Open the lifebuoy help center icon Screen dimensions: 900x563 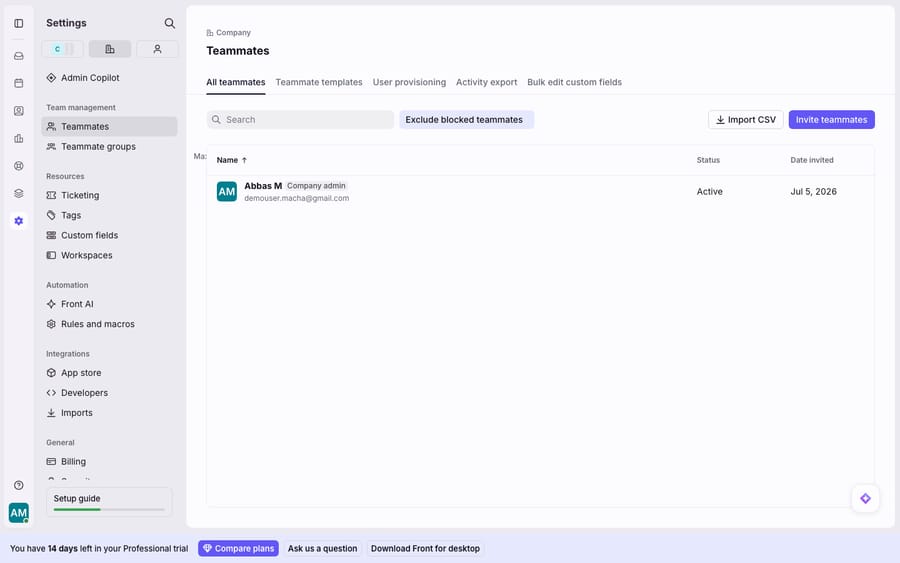19,166
